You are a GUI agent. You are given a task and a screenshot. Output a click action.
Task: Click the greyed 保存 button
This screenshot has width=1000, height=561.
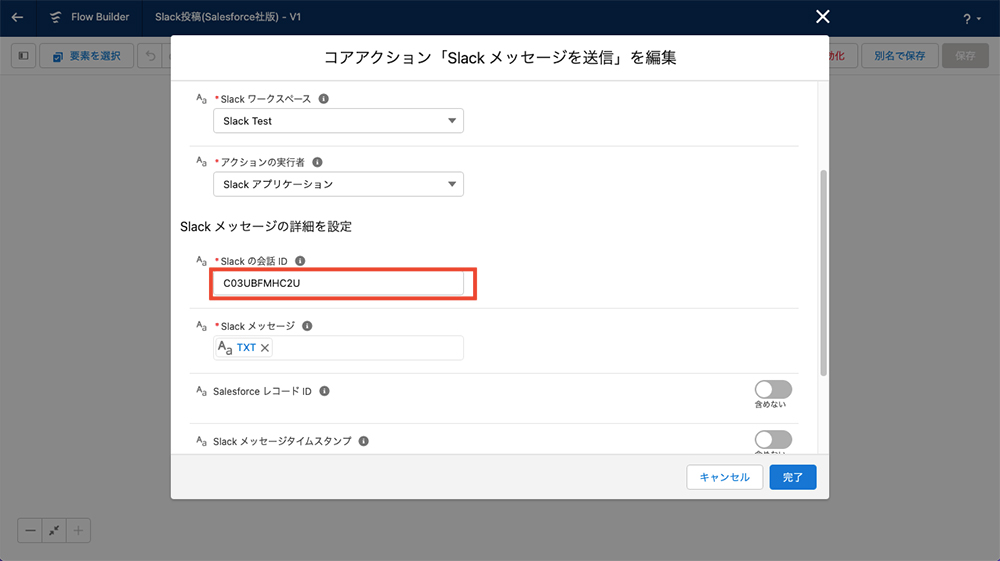coord(965,55)
